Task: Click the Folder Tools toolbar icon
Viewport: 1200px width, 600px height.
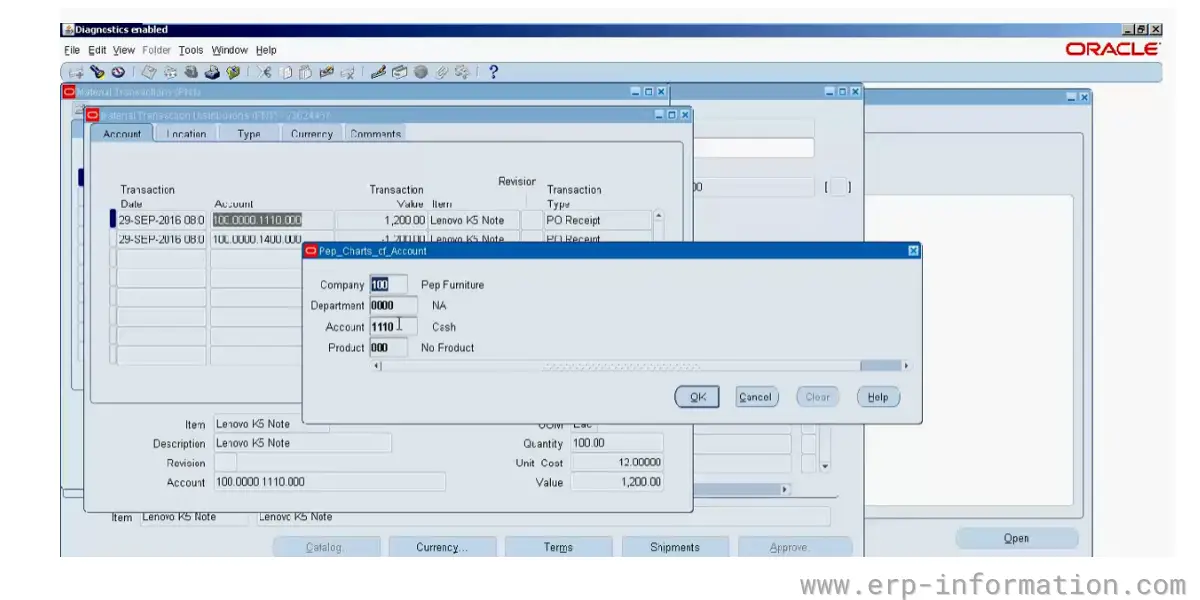Action: [x=463, y=72]
